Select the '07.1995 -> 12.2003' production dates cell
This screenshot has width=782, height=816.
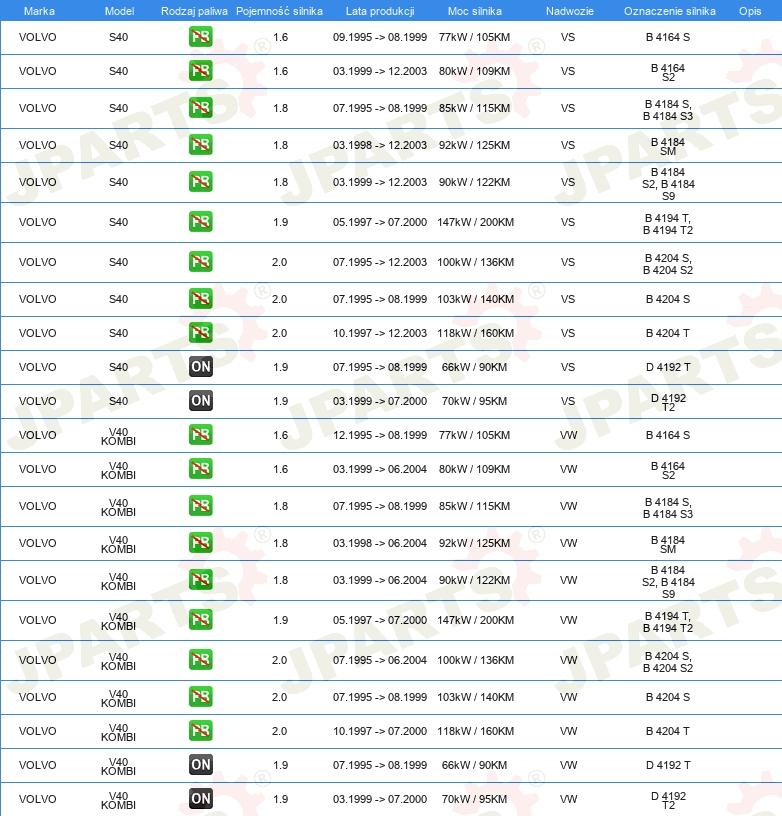(x=380, y=262)
